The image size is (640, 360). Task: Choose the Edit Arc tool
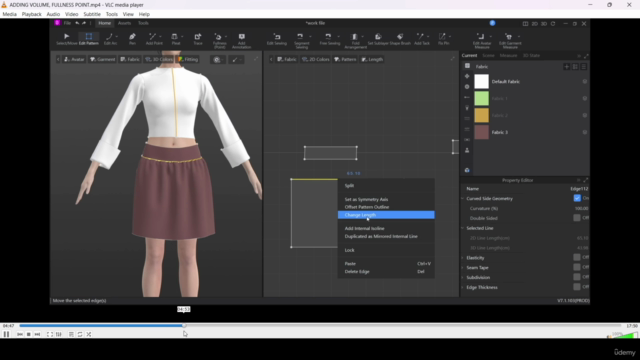coord(109,39)
